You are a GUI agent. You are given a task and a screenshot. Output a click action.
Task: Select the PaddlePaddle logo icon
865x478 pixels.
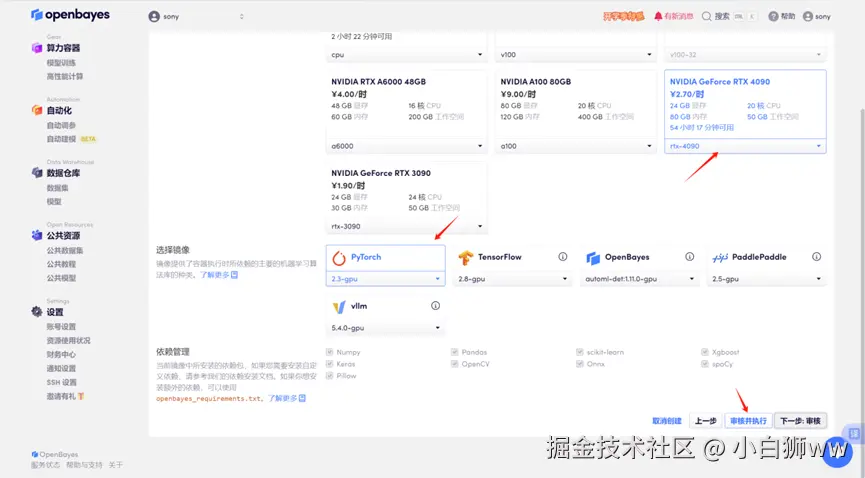[720, 258]
